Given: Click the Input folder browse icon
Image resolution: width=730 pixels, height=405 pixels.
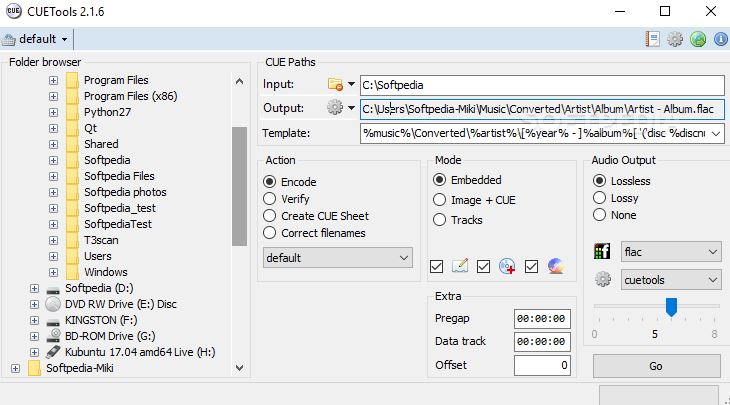Looking at the screenshot, I should 335,84.
